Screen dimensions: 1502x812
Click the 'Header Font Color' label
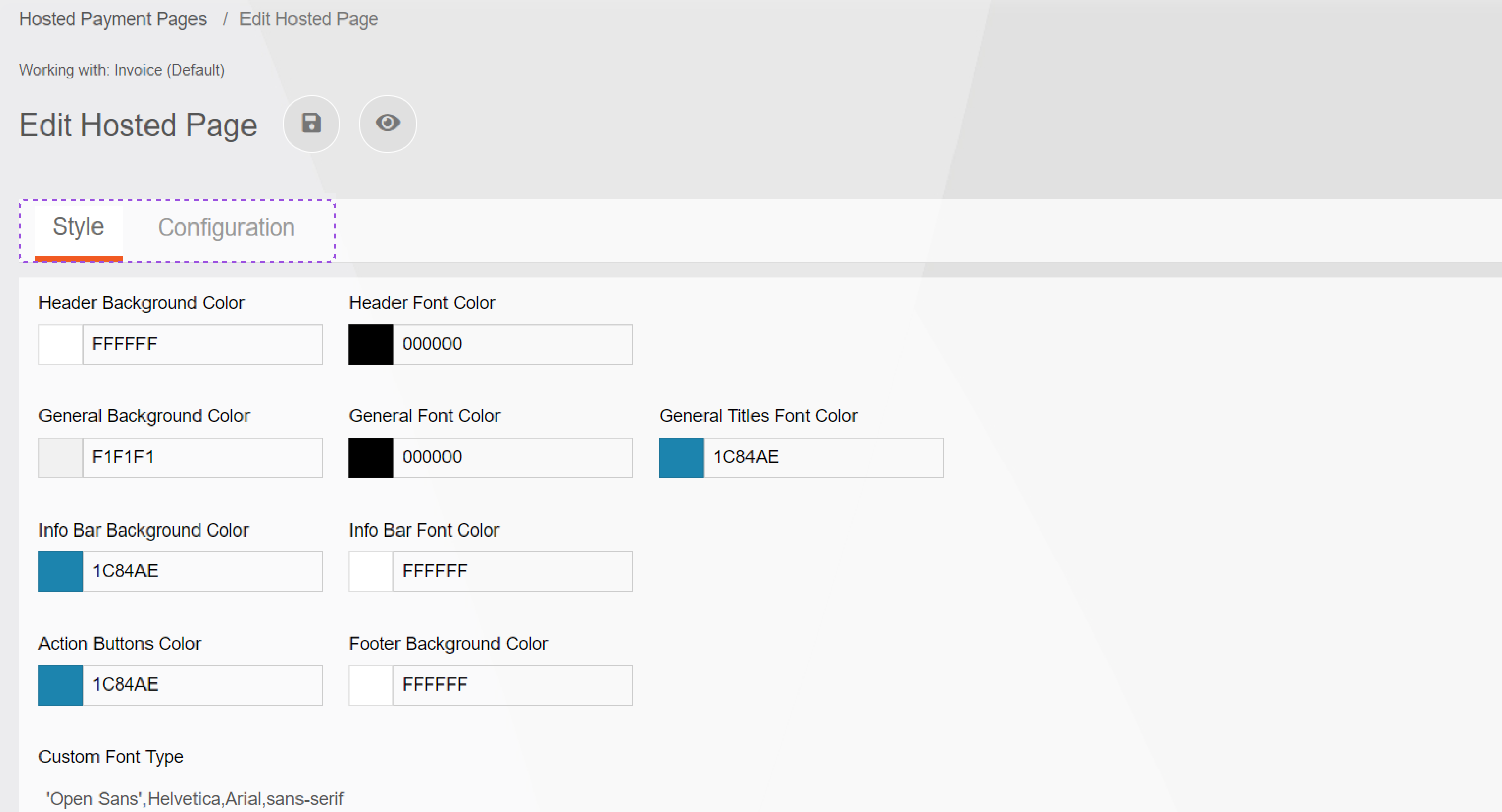click(x=422, y=303)
